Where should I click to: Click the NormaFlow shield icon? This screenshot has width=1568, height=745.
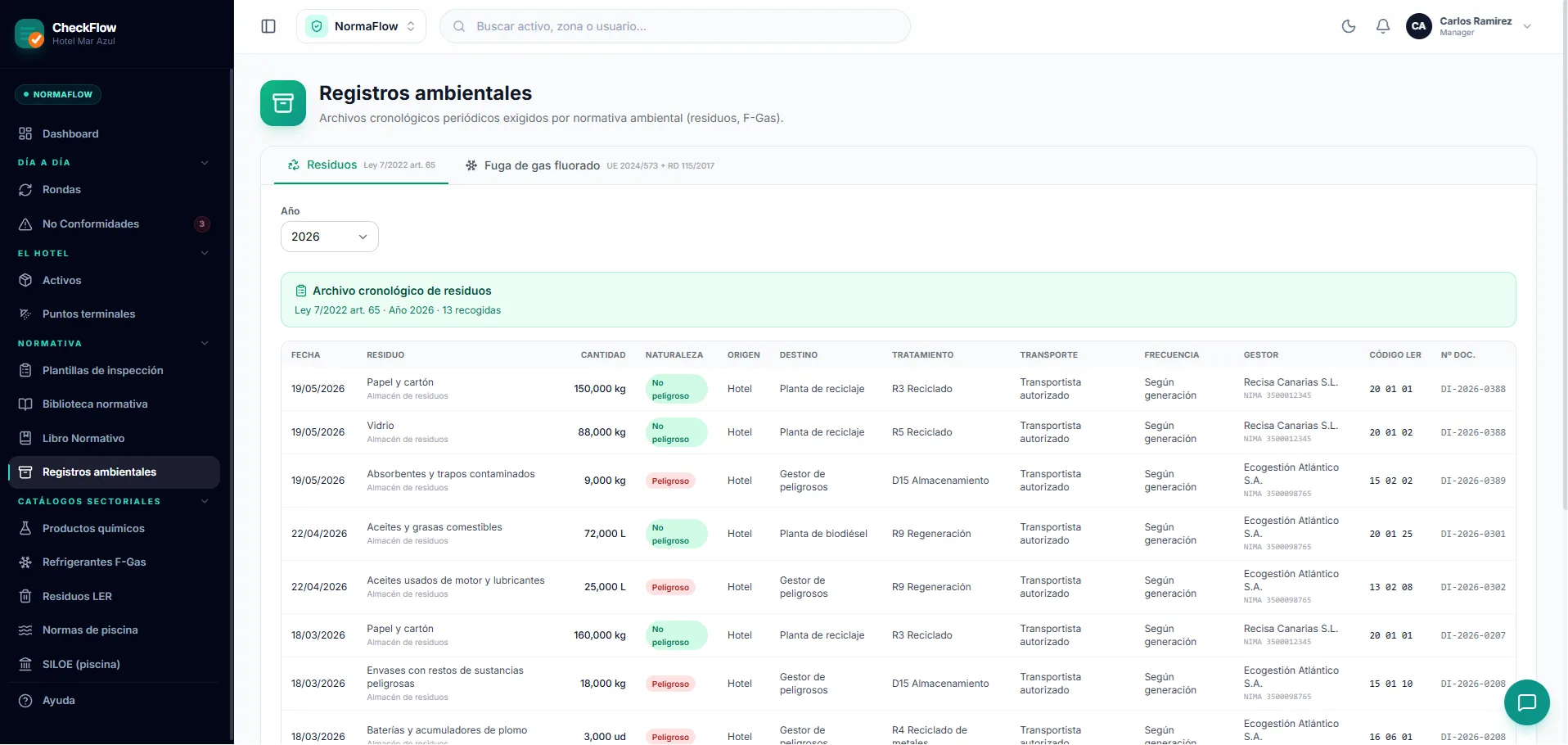click(x=317, y=26)
